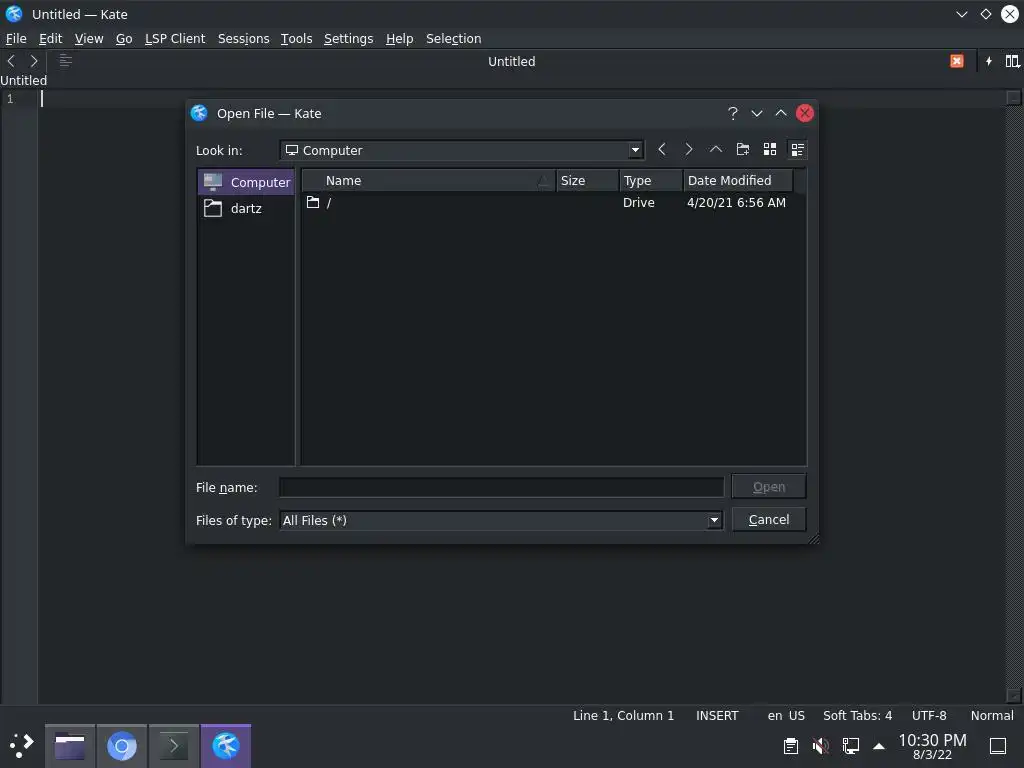The image size is (1024, 768).
Task: Switch dialog to icon list view
Action: pyautogui.click(x=770, y=150)
